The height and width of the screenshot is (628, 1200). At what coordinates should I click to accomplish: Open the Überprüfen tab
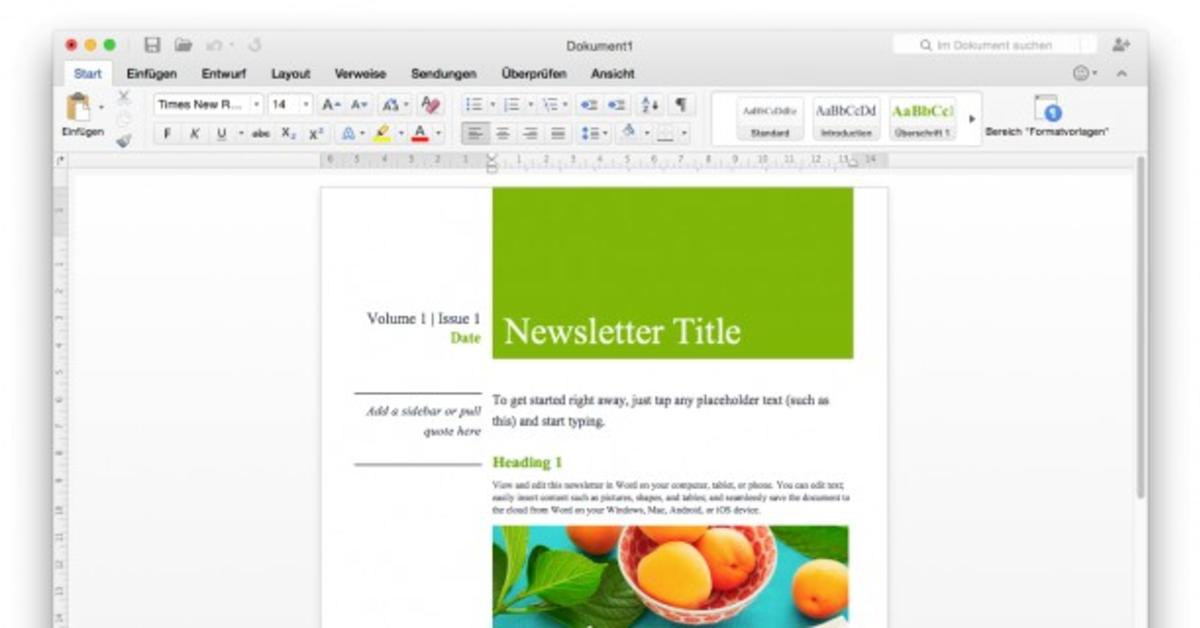pos(534,74)
